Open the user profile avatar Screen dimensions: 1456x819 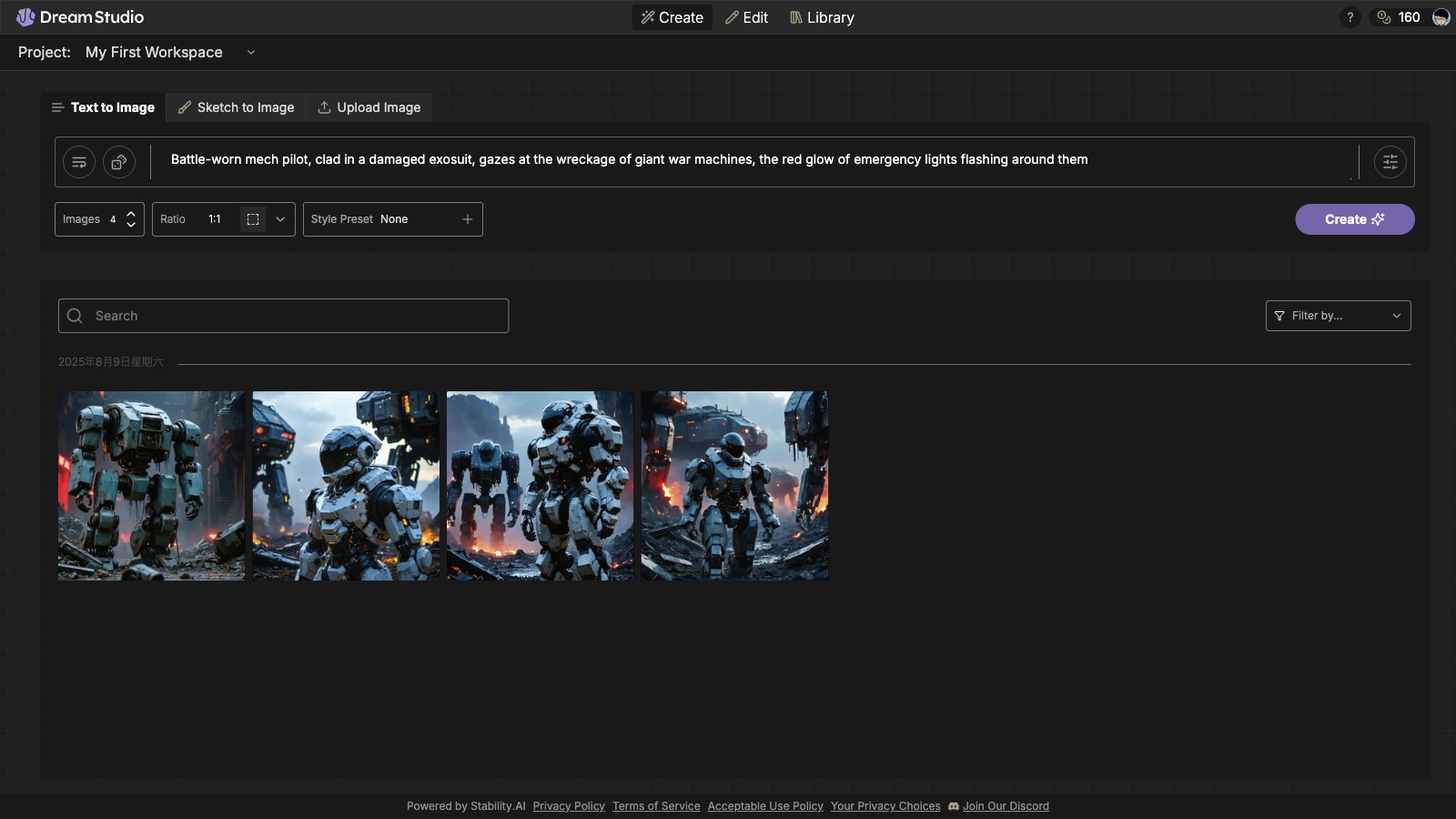[1441, 17]
